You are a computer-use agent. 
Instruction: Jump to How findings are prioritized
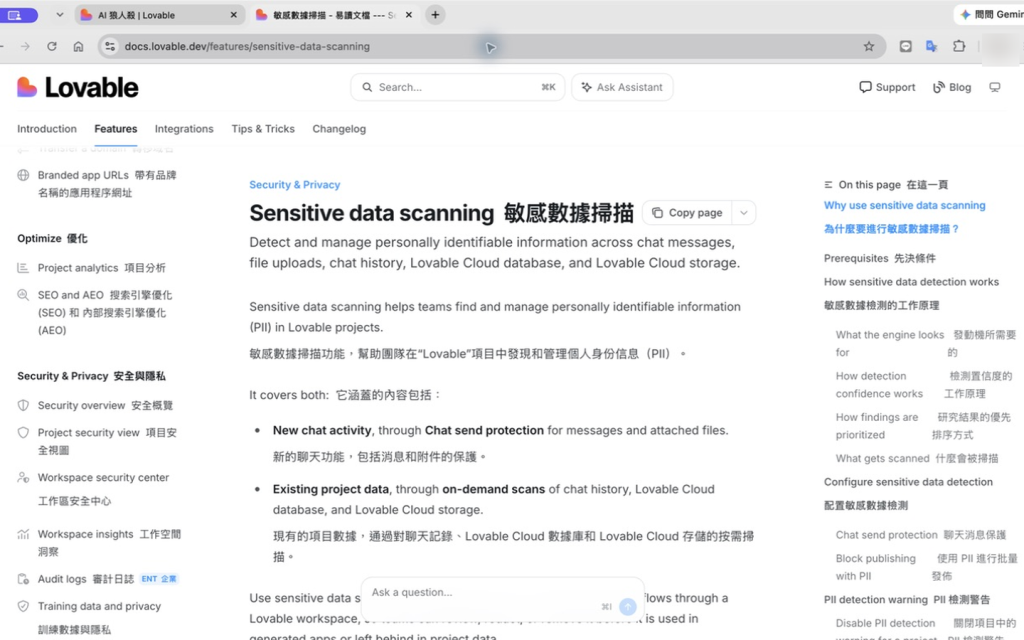(x=923, y=426)
